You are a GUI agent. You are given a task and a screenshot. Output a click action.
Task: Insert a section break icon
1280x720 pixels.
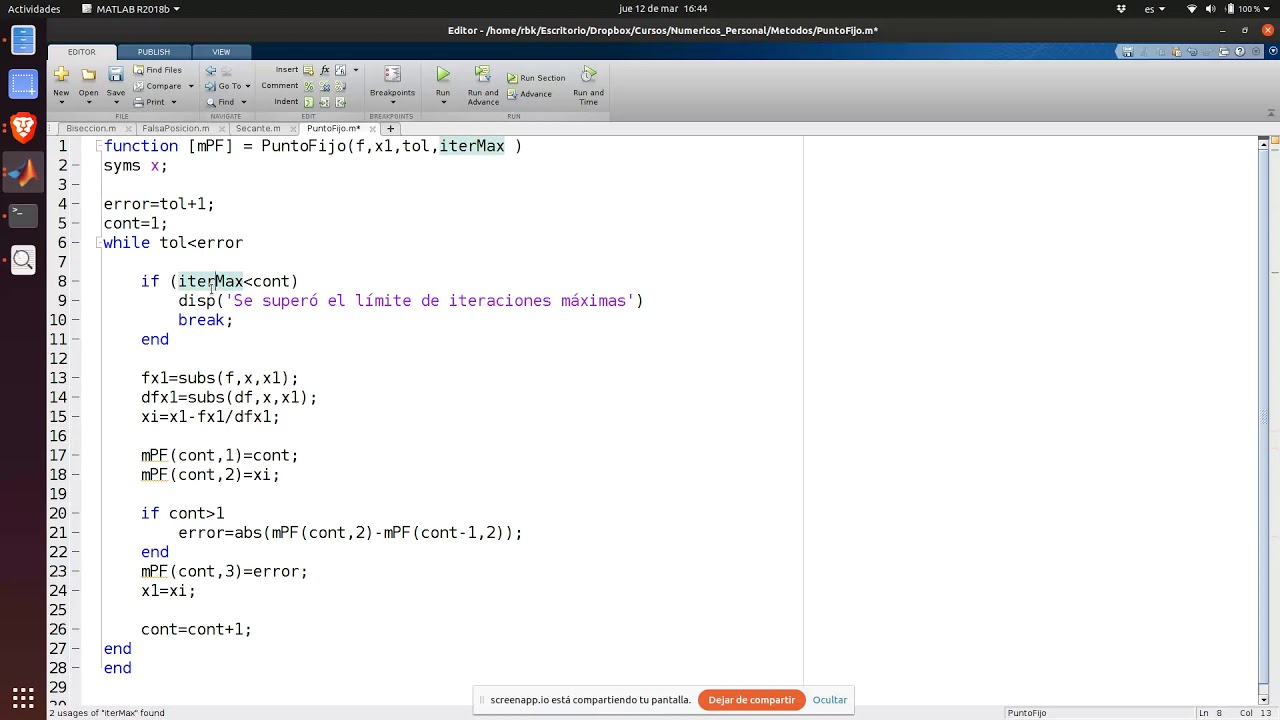[308, 70]
